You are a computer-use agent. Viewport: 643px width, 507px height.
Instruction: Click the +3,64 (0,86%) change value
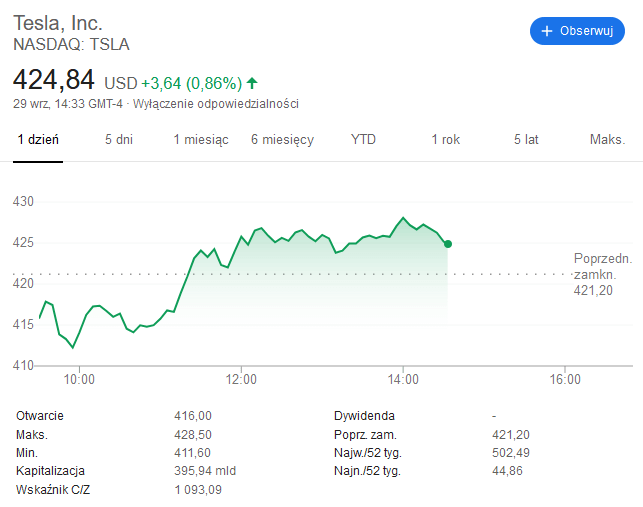click(x=192, y=83)
